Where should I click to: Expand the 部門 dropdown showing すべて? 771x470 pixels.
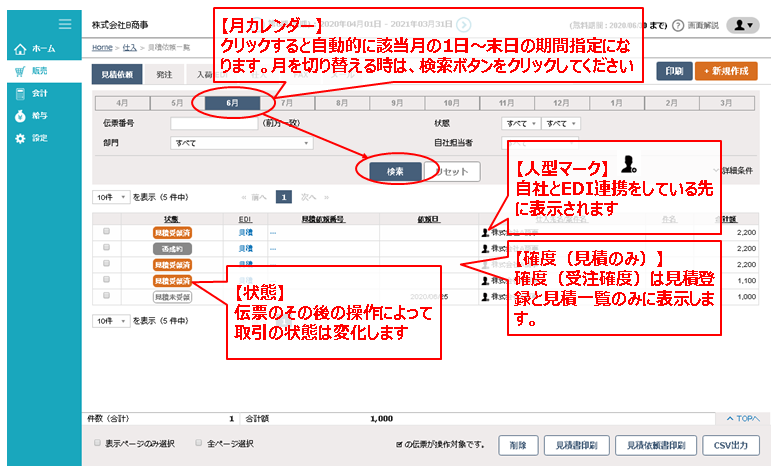point(241,143)
